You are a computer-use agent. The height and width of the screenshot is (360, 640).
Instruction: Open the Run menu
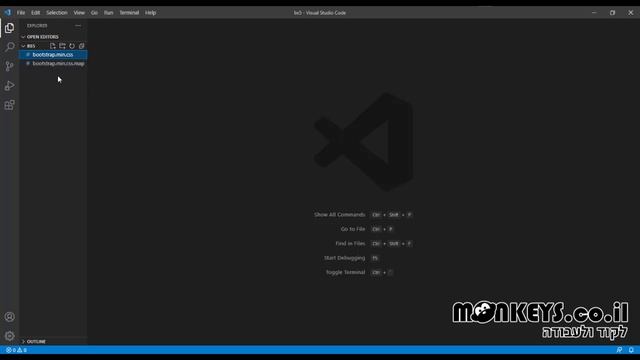[x=108, y=13]
